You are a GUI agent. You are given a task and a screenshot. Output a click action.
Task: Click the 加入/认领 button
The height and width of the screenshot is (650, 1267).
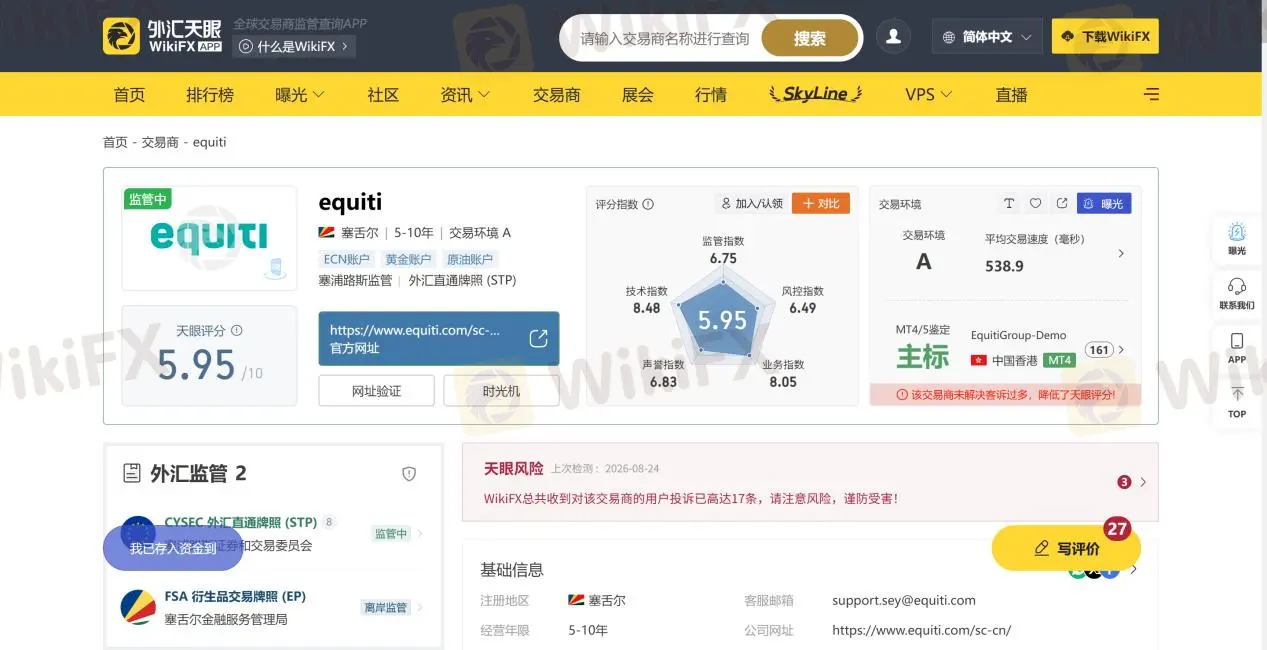[751, 203]
